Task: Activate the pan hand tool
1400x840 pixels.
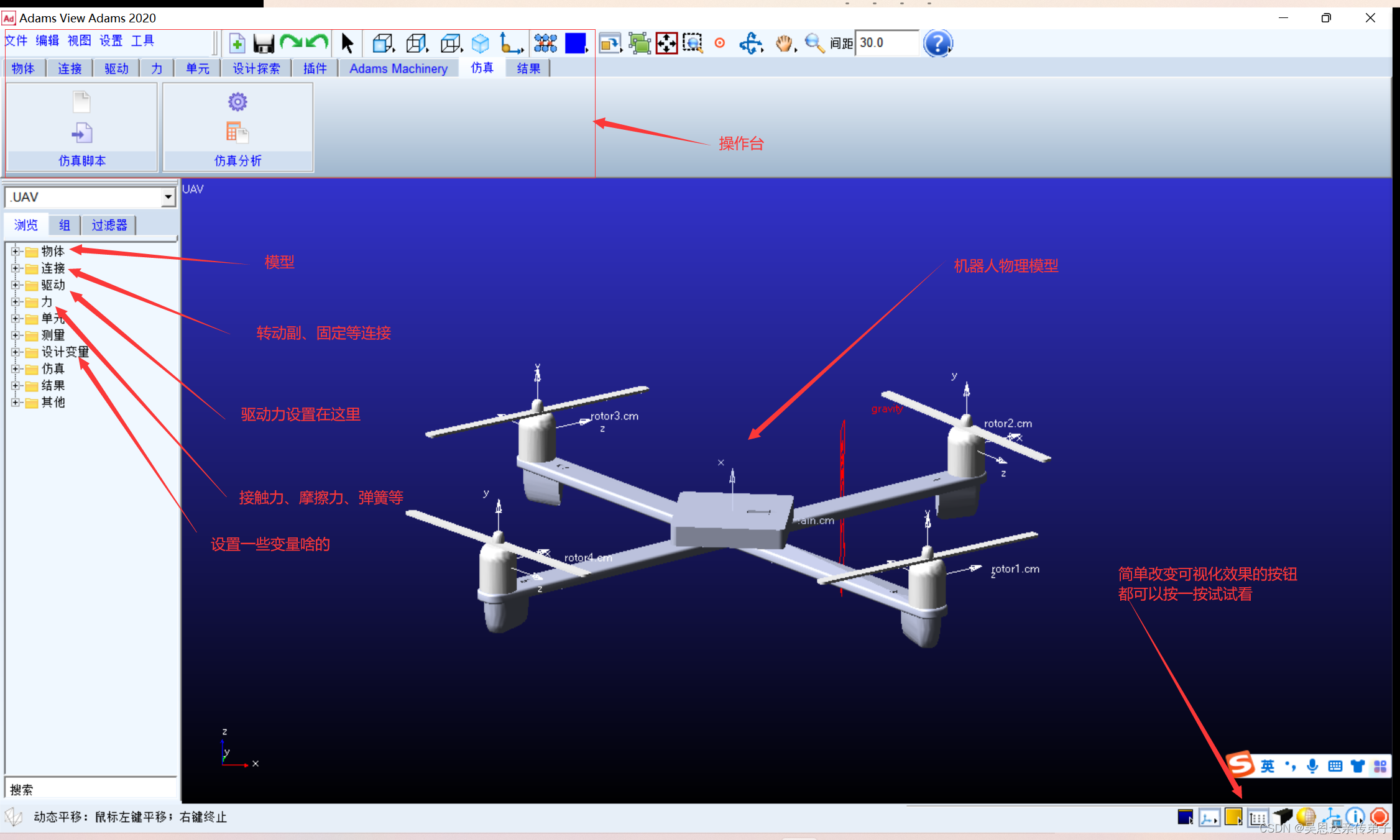Action: pos(784,43)
